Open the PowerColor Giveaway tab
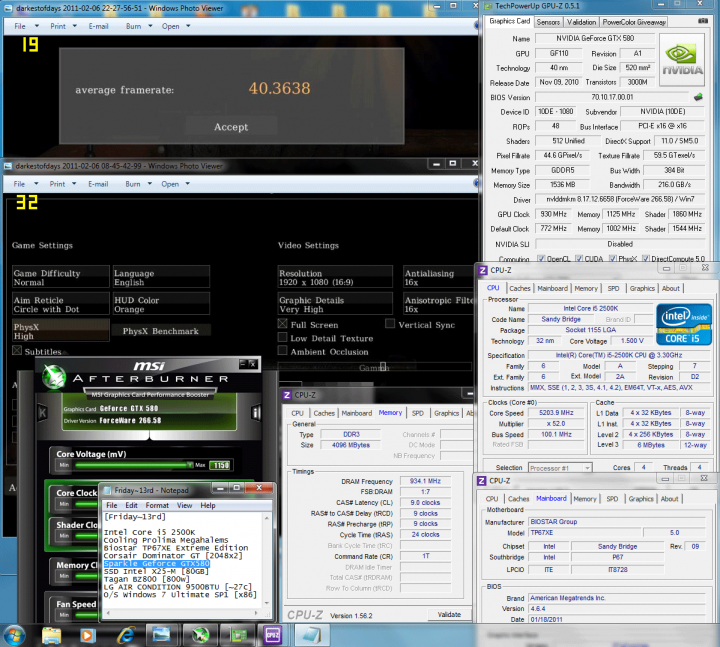 click(634, 22)
